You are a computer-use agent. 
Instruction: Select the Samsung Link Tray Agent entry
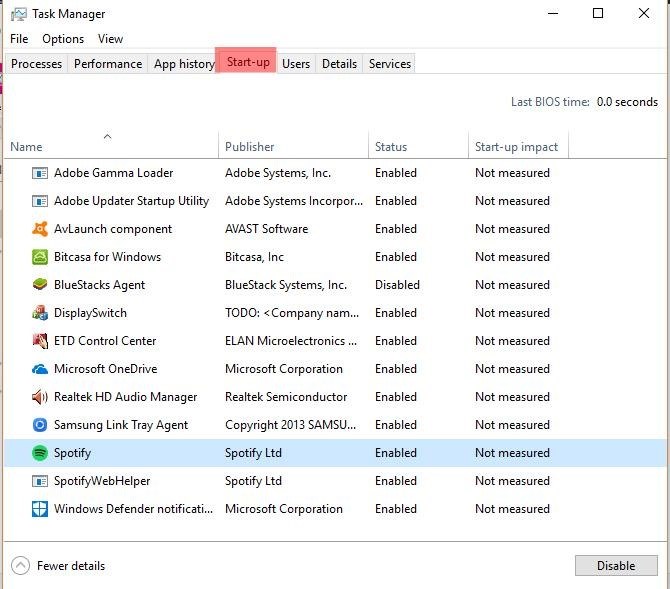coord(120,425)
